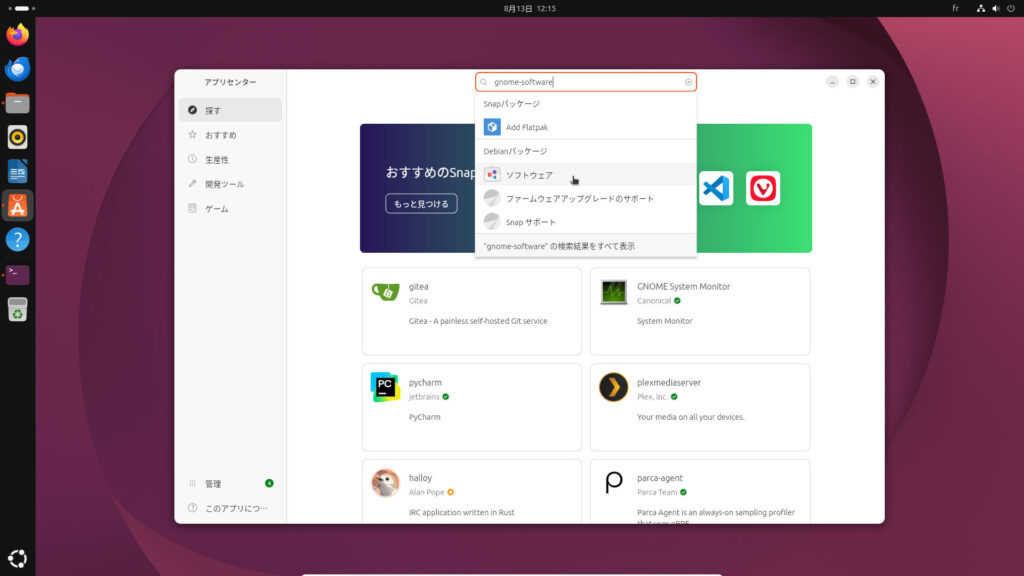
Task: Click the ソフトウェア app icon
Action: point(492,174)
